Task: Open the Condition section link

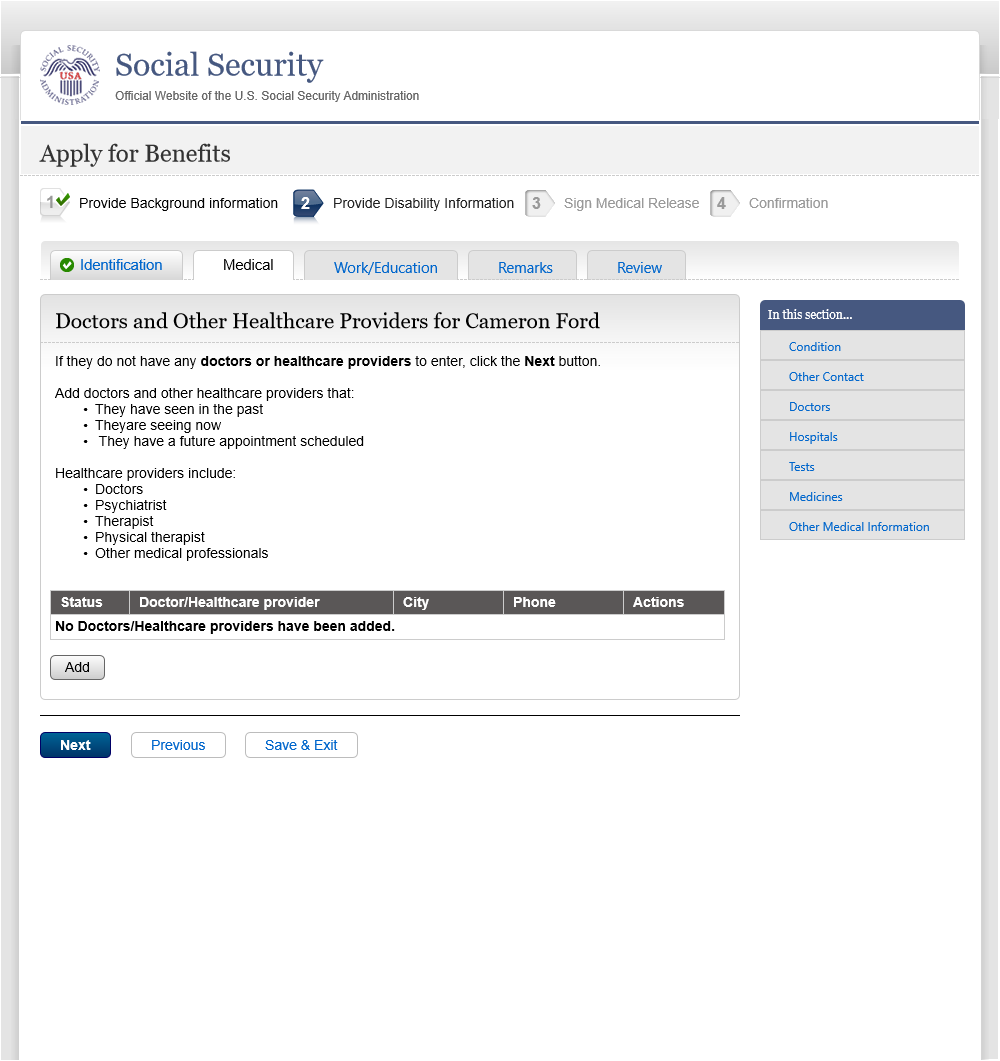Action: (815, 346)
